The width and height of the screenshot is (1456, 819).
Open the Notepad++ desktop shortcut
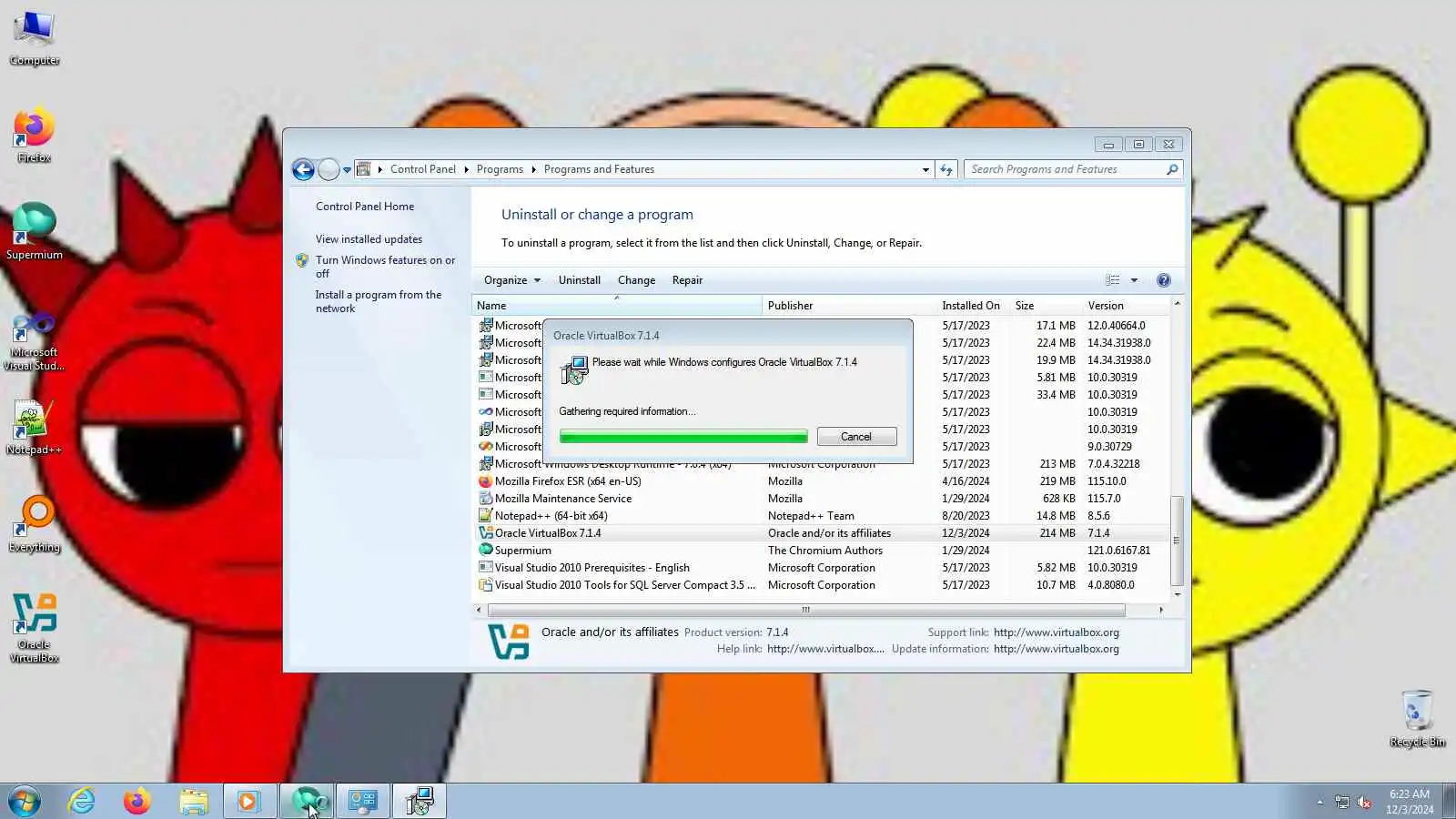pos(35,428)
